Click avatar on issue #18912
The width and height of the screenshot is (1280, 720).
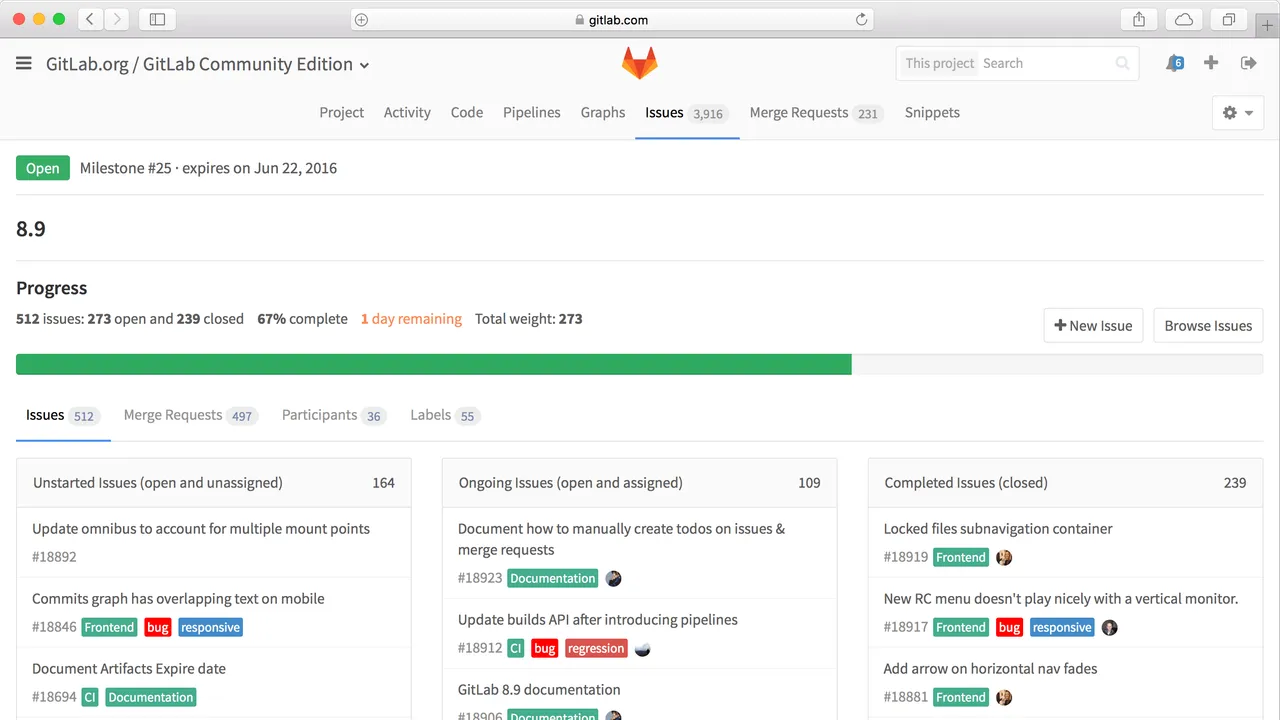coord(643,648)
